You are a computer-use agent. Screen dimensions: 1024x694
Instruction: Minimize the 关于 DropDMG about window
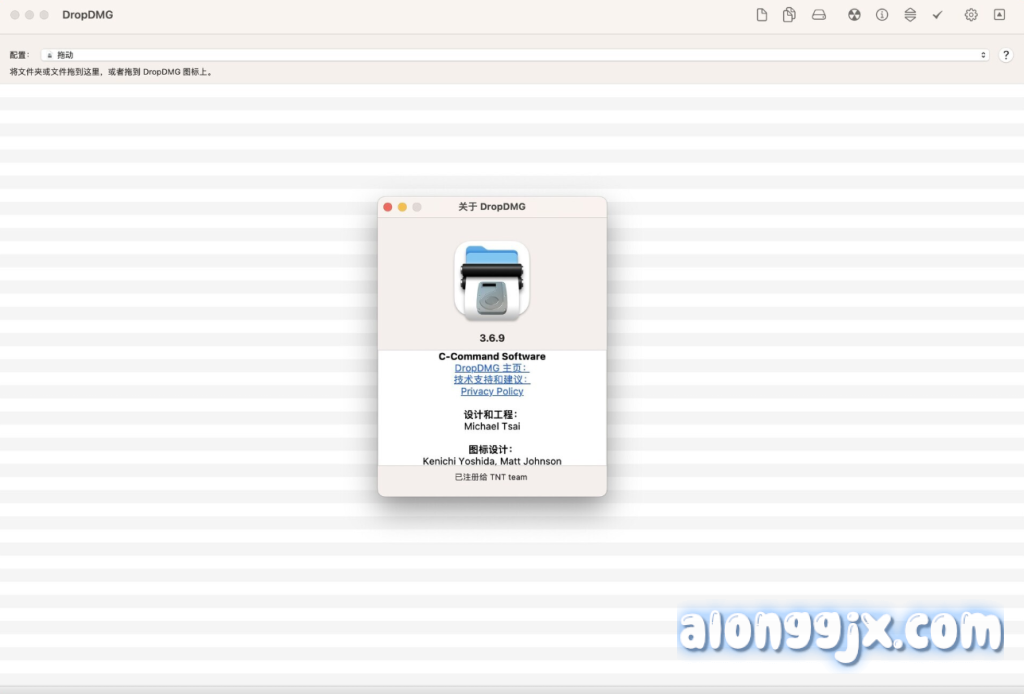point(402,207)
